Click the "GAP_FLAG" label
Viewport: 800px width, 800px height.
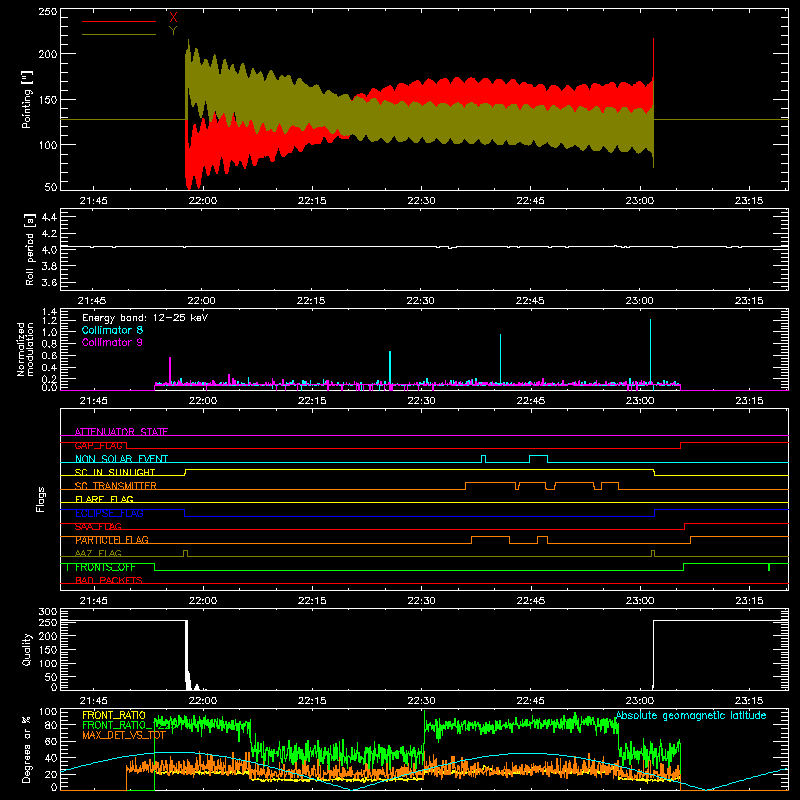pyautogui.click(x=98, y=445)
